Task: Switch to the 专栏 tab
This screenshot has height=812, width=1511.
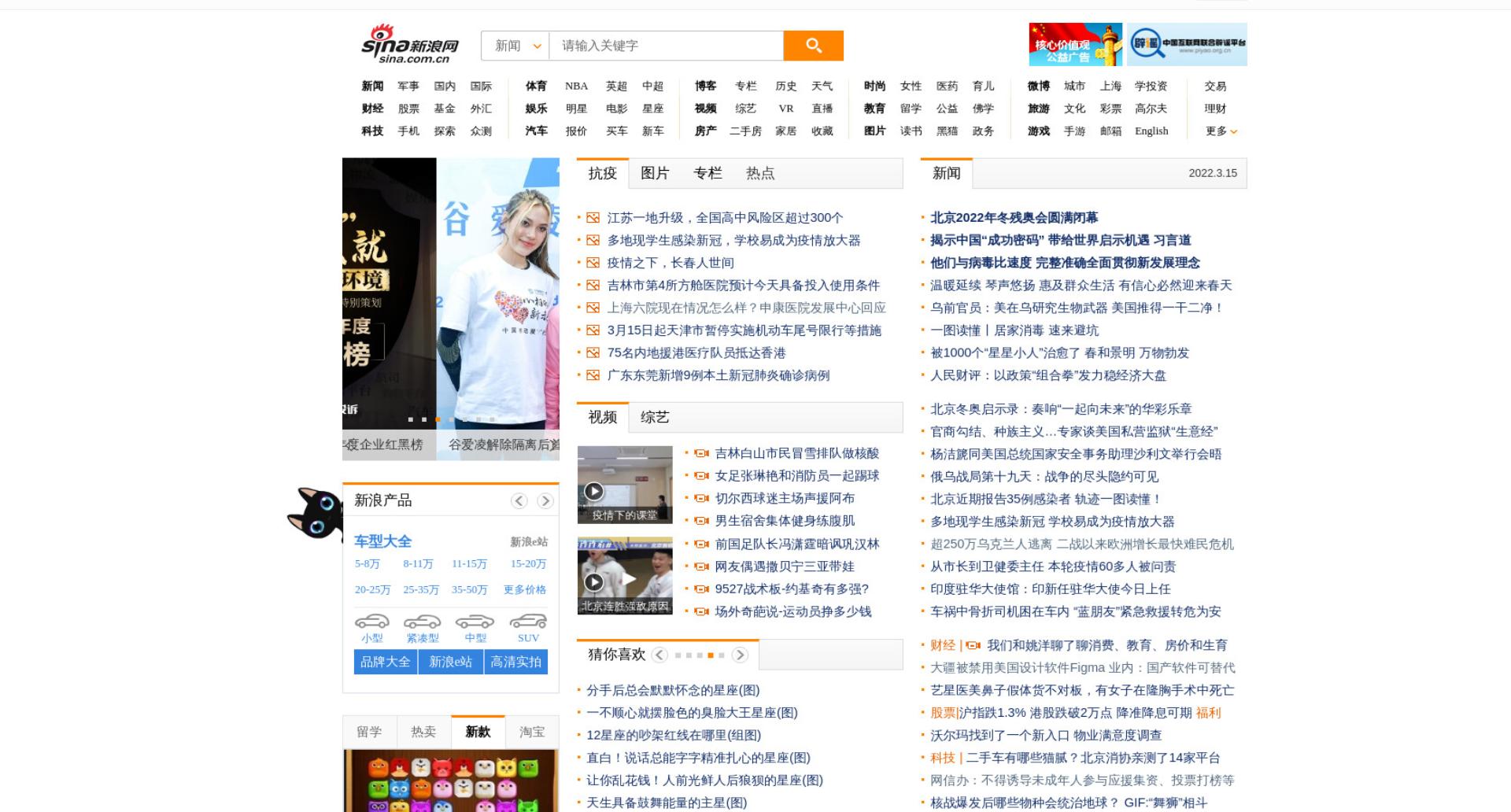Action: pyautogui.click(x=707, y=174)
